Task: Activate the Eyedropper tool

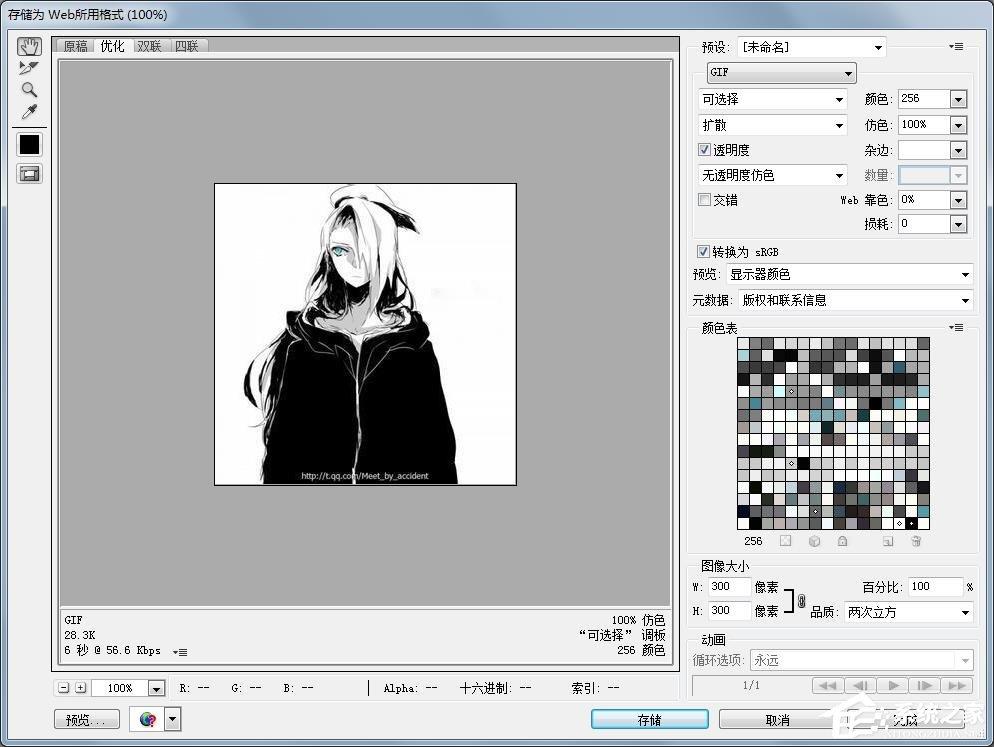Action: [29, 112]
